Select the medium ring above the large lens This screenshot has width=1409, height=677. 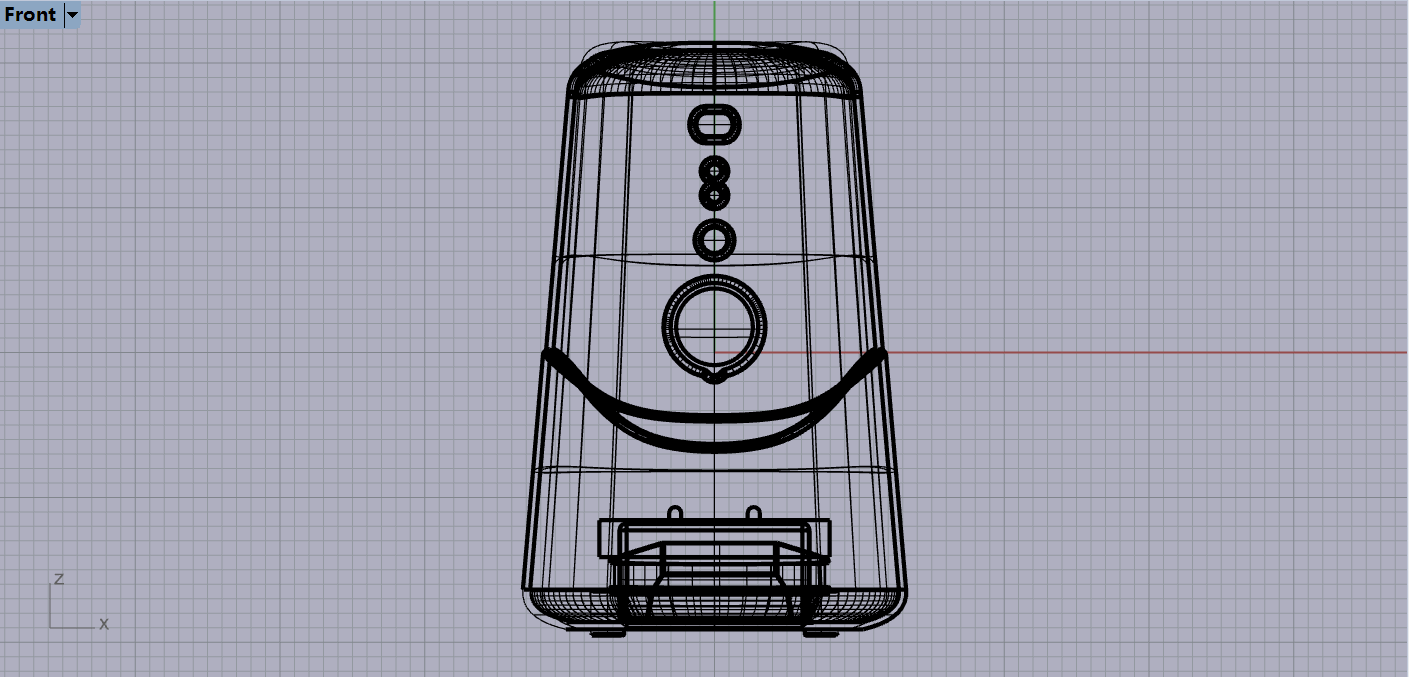[714, 239]
